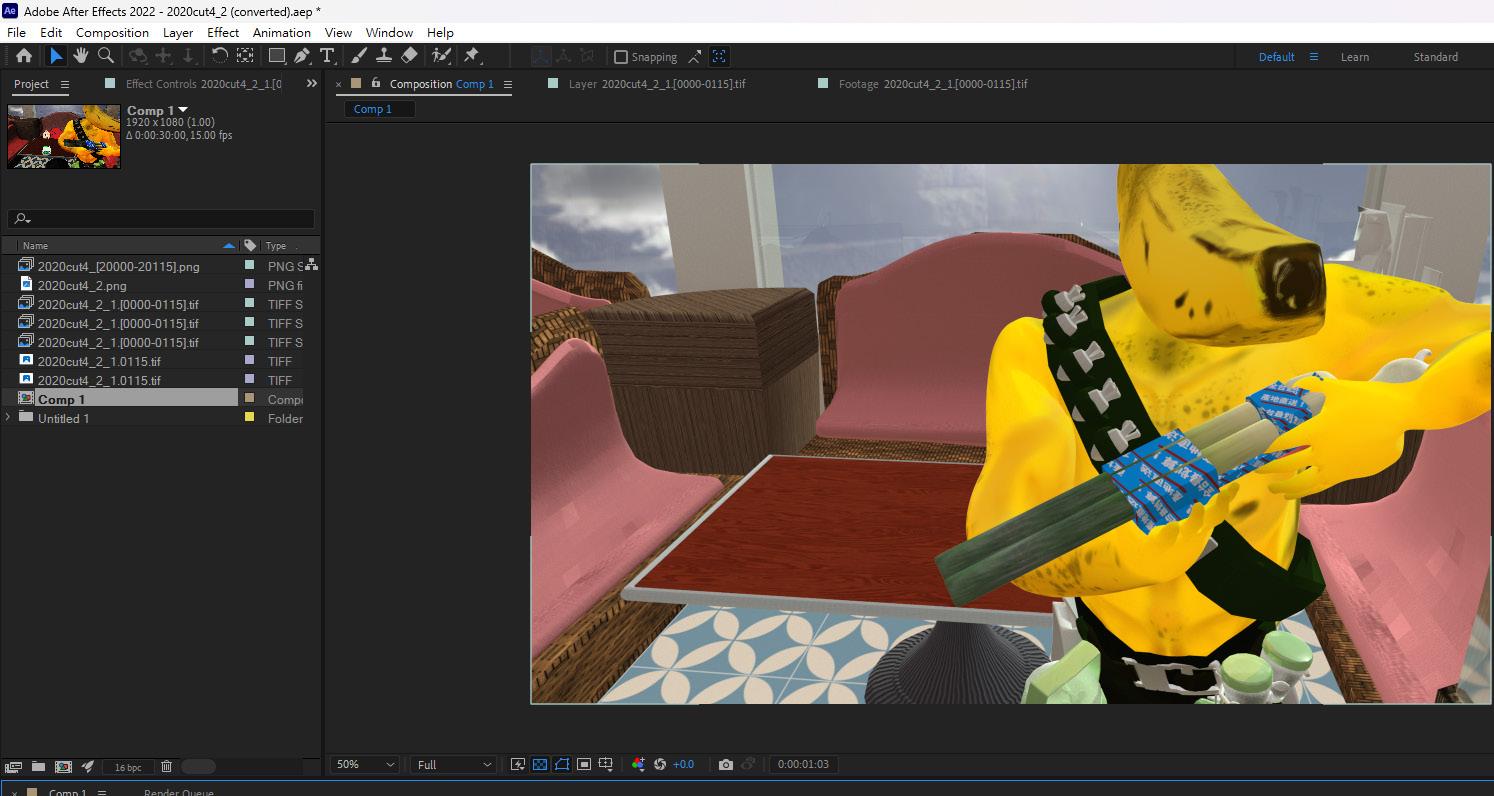The image size is (1494, 796).
Task: Open the Animation menu
Action: click(x=282, y=32)
